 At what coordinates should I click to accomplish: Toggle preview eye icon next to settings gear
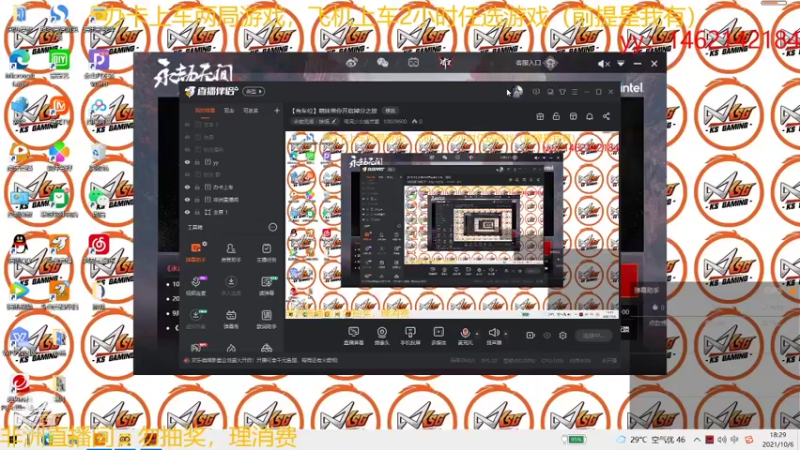(x=547, y=335)
